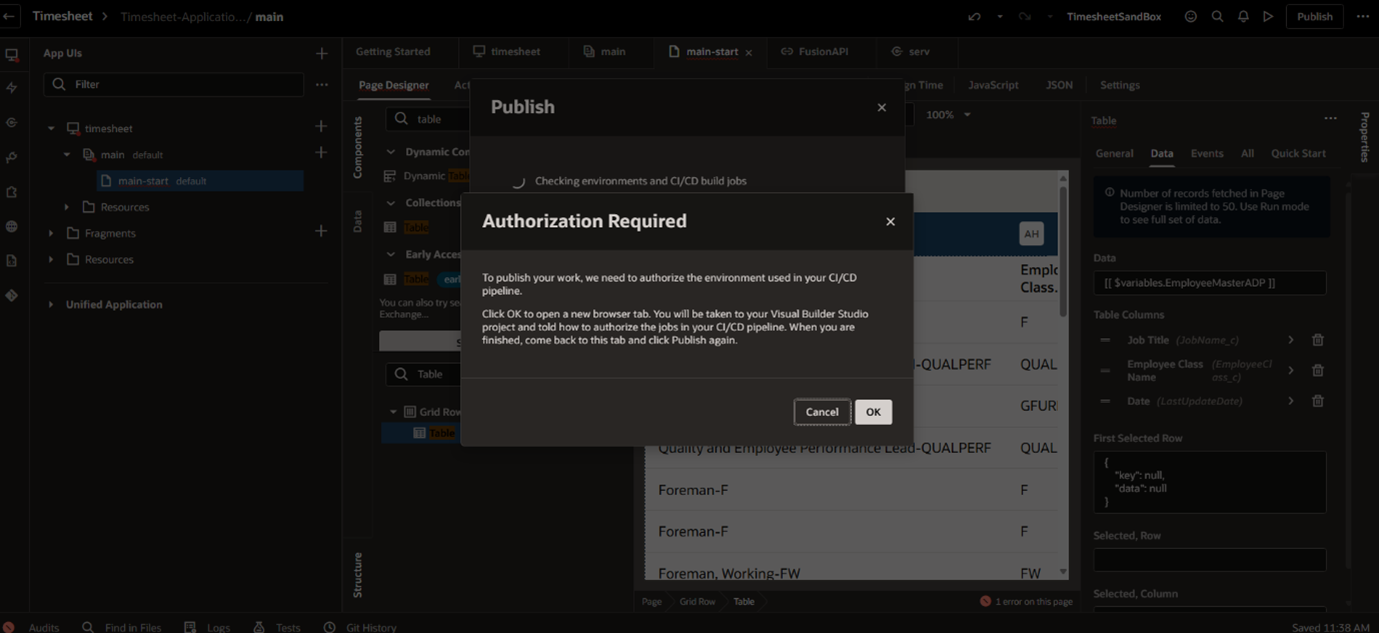This screenshot has width=1379, height=633.
Task: Open the search magnifier in header
Action: pos(1217,17)
